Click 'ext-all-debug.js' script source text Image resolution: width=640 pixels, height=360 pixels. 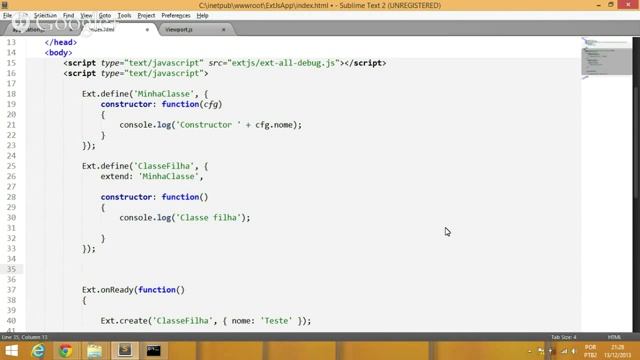pos(284,63)
